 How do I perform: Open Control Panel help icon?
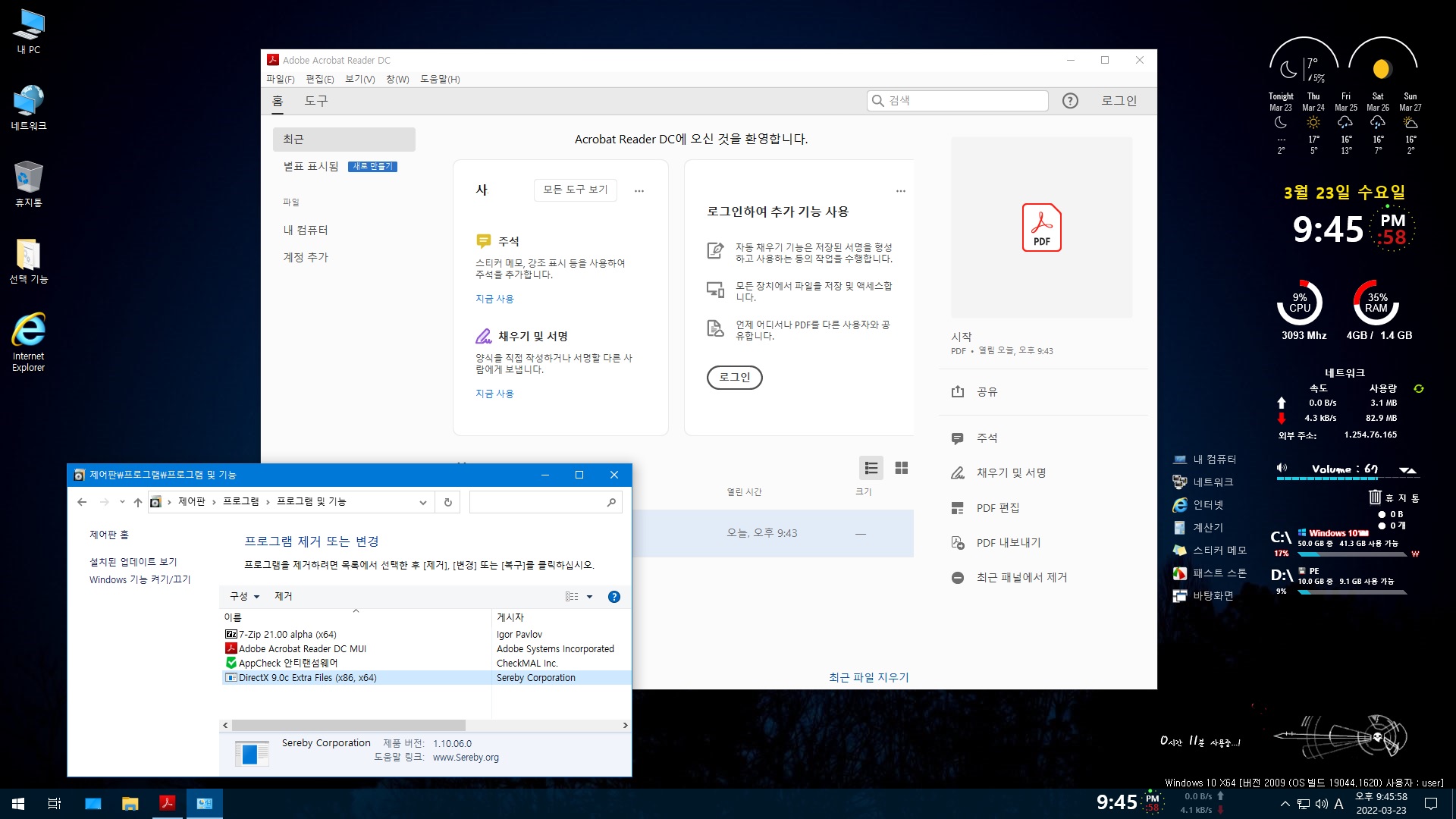coord(614,597)
